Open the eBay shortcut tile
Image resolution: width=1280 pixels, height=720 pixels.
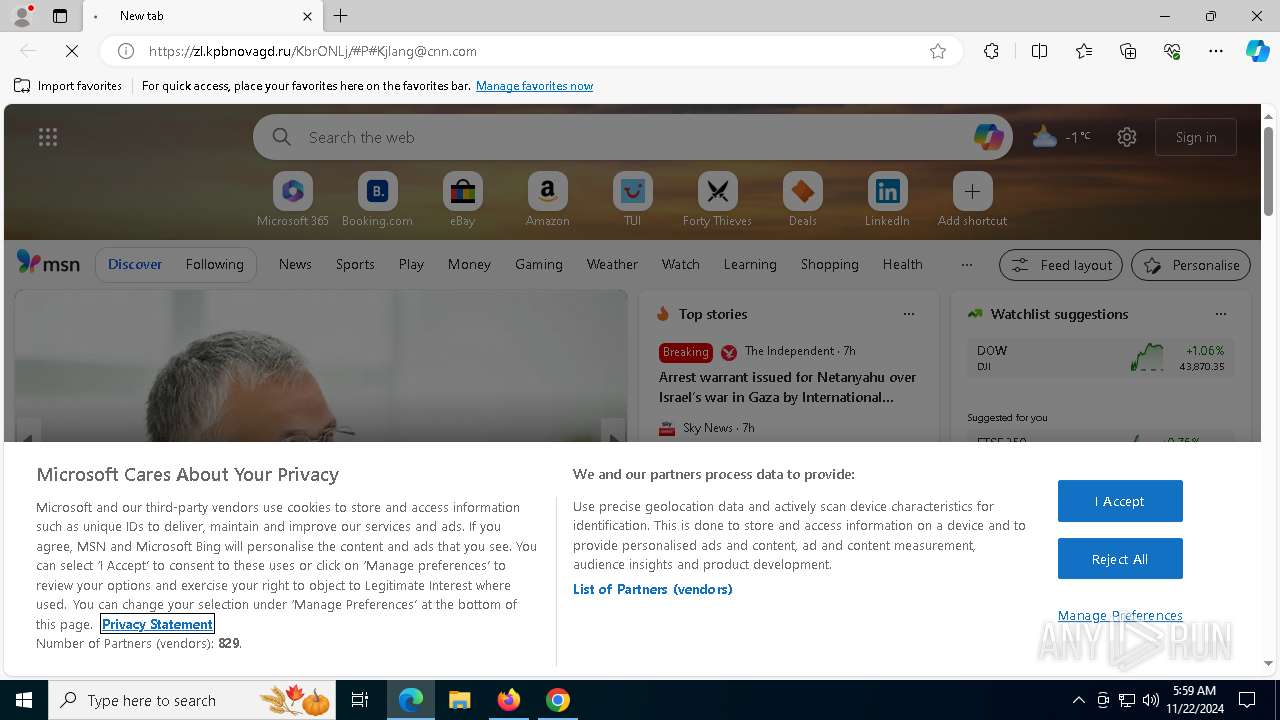[462, 200]
